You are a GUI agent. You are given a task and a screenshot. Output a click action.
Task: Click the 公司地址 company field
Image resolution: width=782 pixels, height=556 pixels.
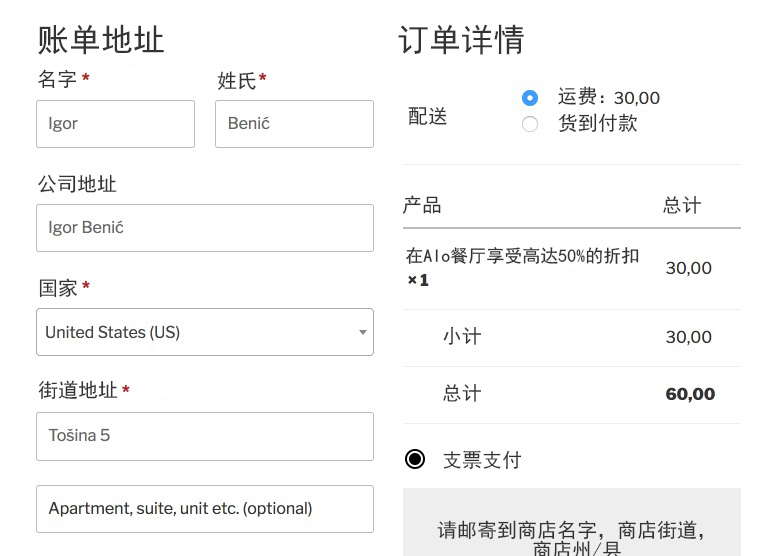[x=204, y=228]
